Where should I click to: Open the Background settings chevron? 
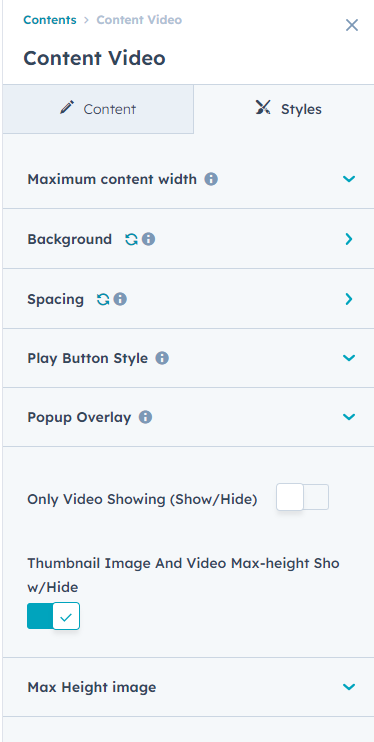349,239
